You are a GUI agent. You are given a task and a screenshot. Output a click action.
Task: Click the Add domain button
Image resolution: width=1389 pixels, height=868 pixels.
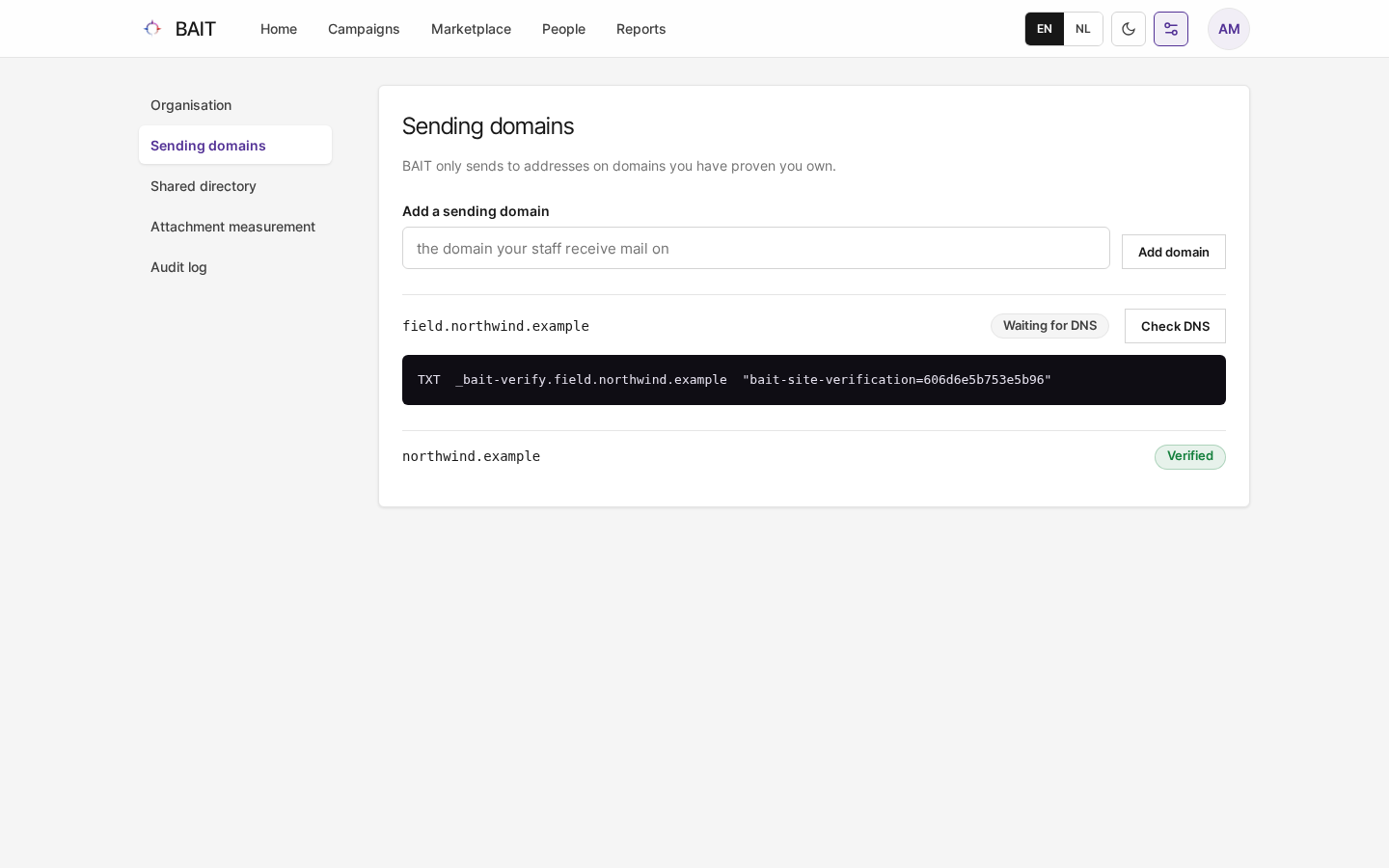click(1174, 252)
